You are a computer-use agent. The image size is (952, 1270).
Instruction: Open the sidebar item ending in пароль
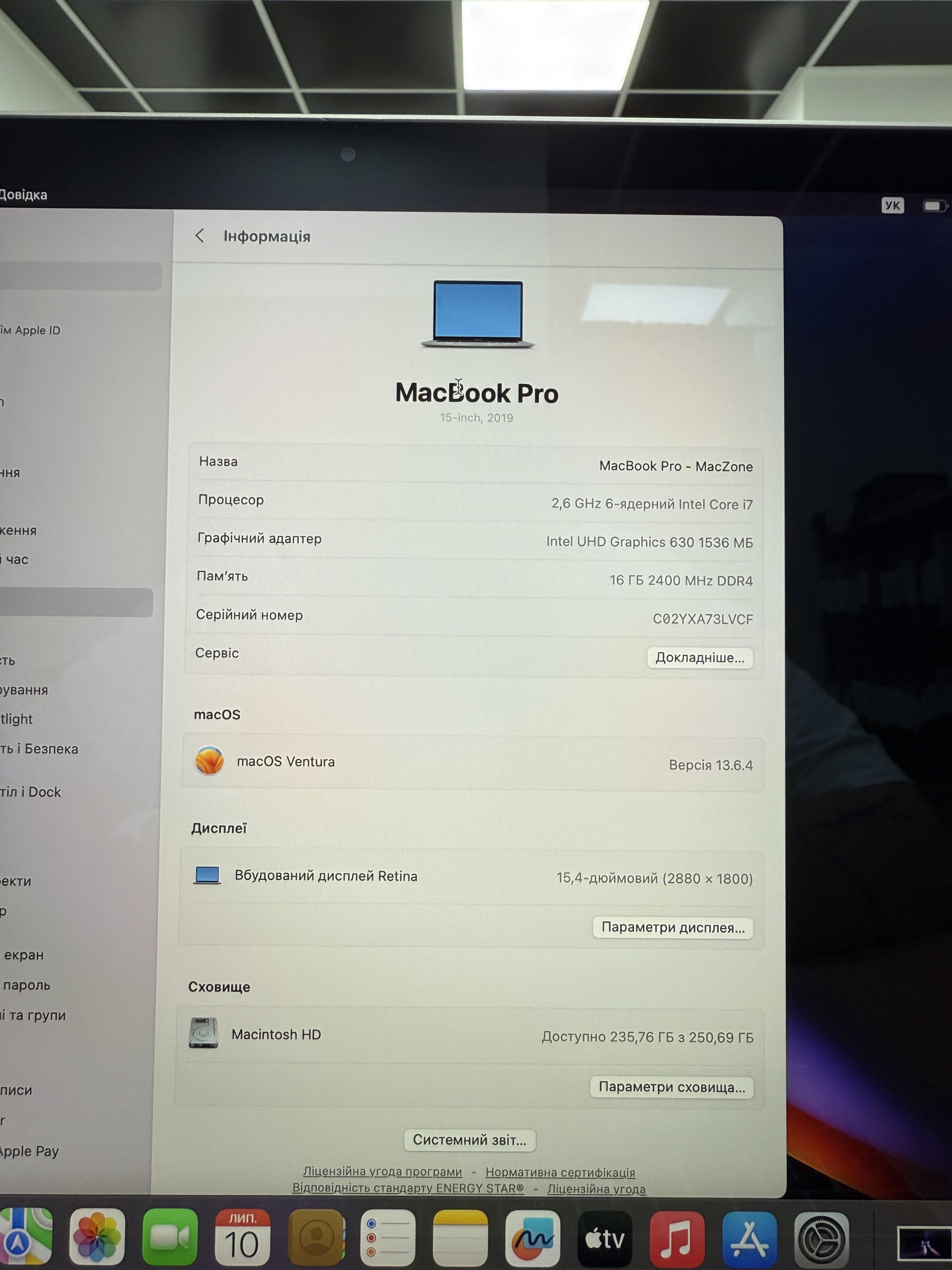click(26, 985)
